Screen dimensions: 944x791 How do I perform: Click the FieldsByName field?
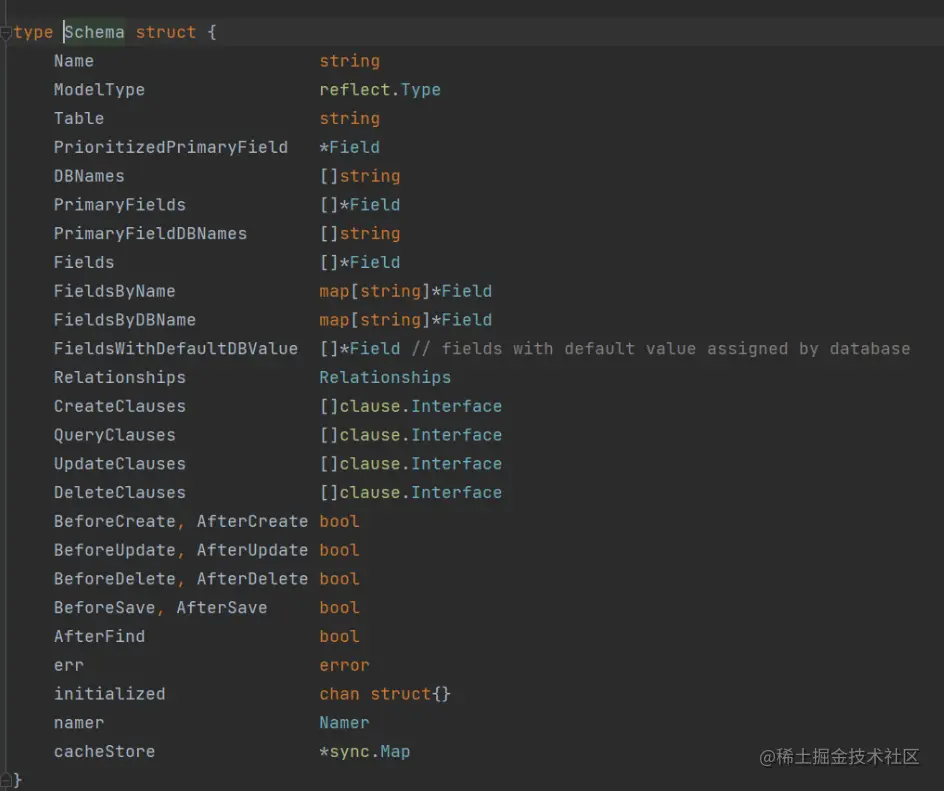click(x=114, y=291)
